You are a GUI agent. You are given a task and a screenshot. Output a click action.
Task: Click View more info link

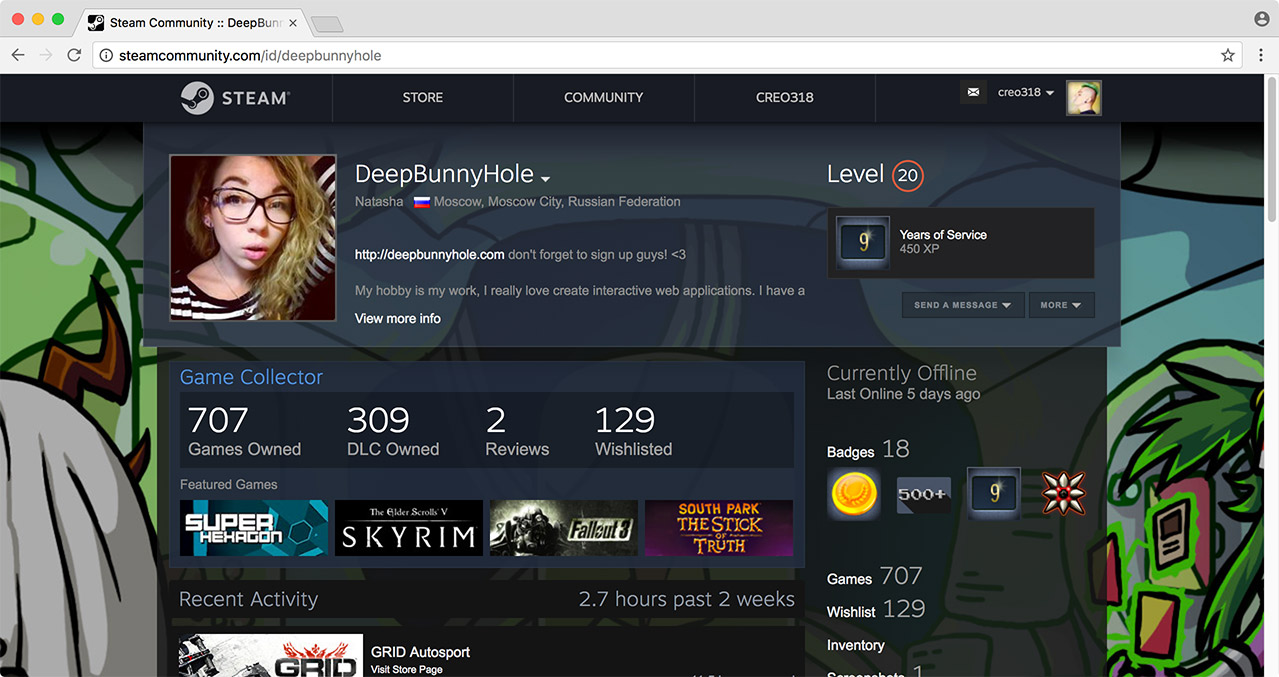pyautogui.click(x=398, y=318)
